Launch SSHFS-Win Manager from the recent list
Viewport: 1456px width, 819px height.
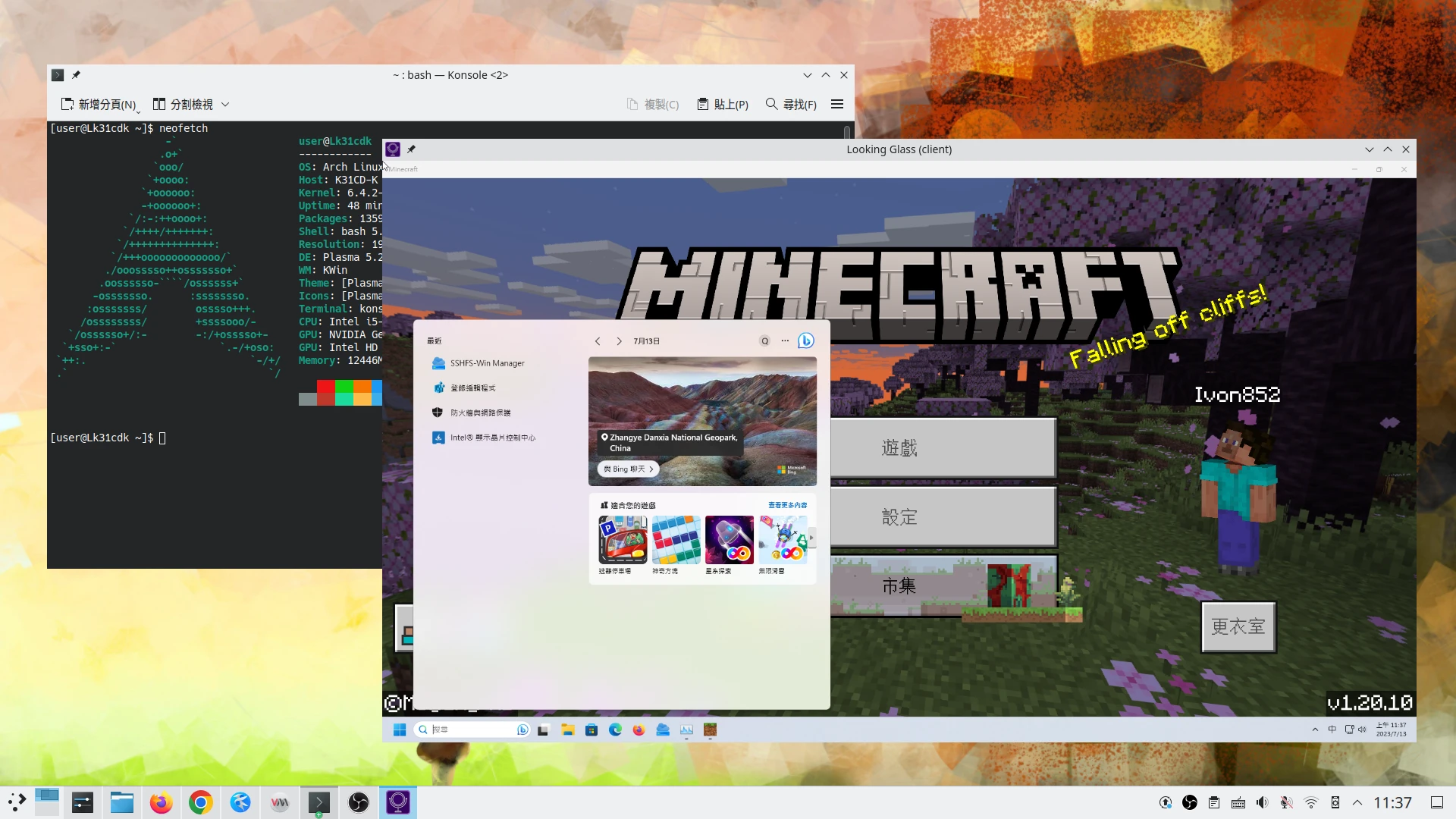[486, 363]
